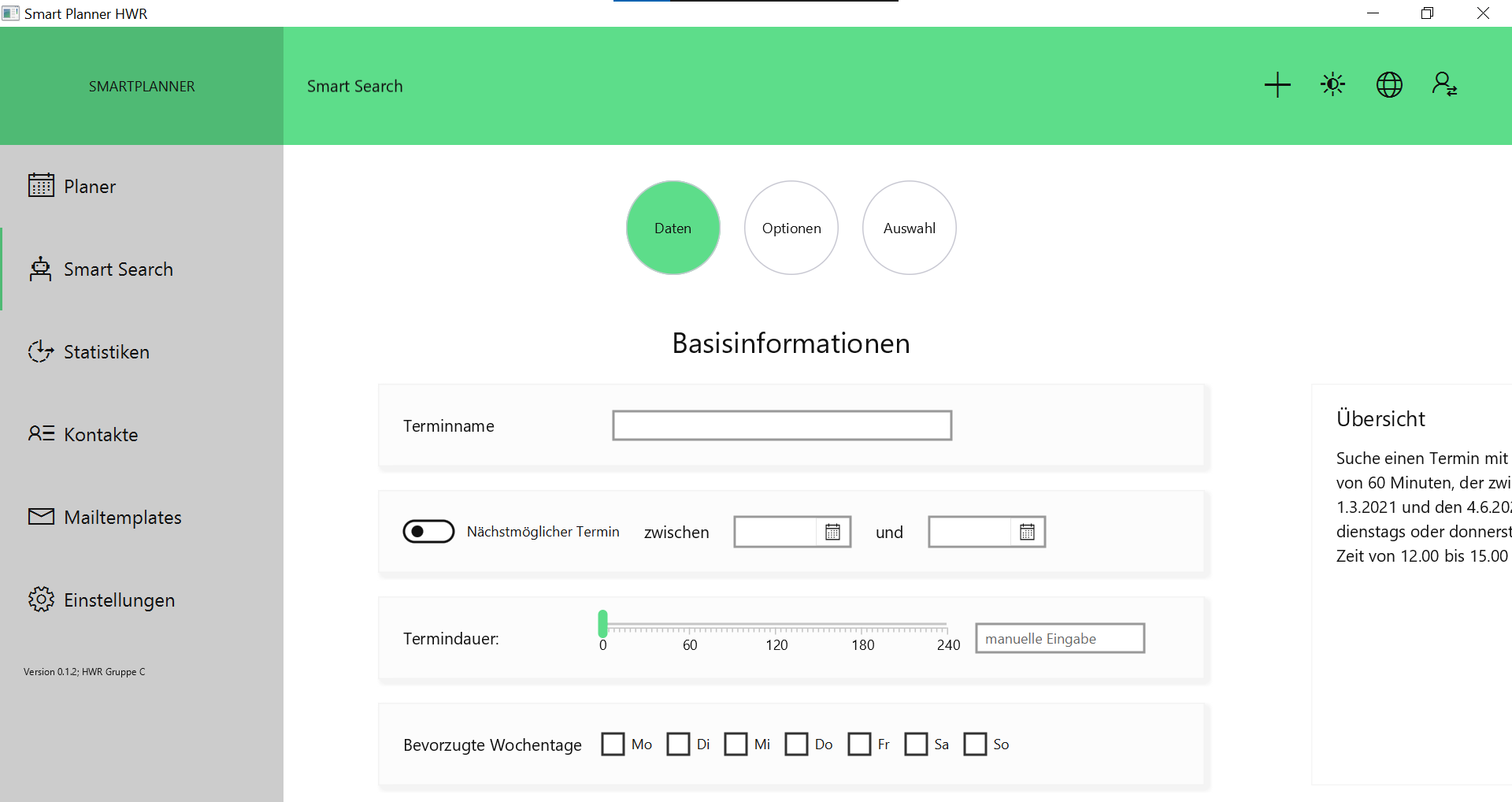Click the start date input field
The image size is (1512, 802).
(x=776, y=532)
